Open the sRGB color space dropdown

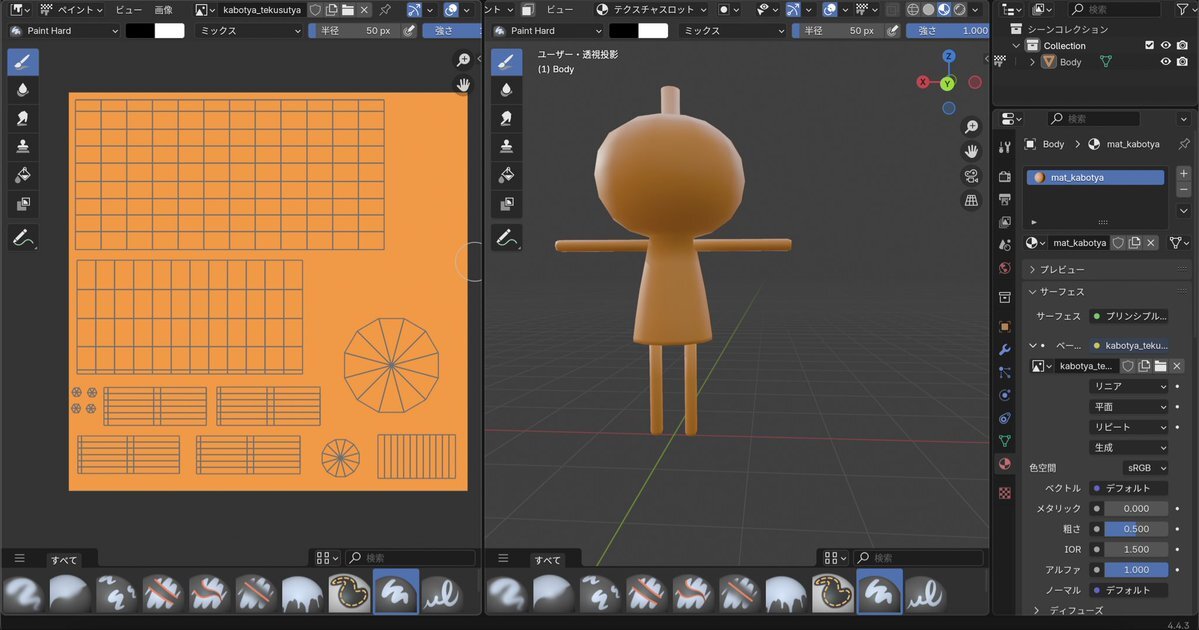click(1144, 468)
